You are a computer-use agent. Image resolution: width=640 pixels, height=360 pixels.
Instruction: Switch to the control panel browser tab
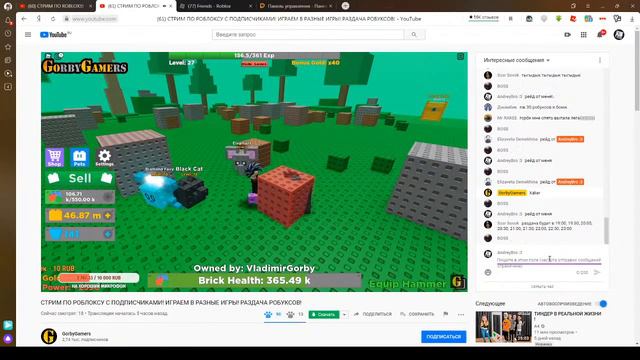(296, 6)
